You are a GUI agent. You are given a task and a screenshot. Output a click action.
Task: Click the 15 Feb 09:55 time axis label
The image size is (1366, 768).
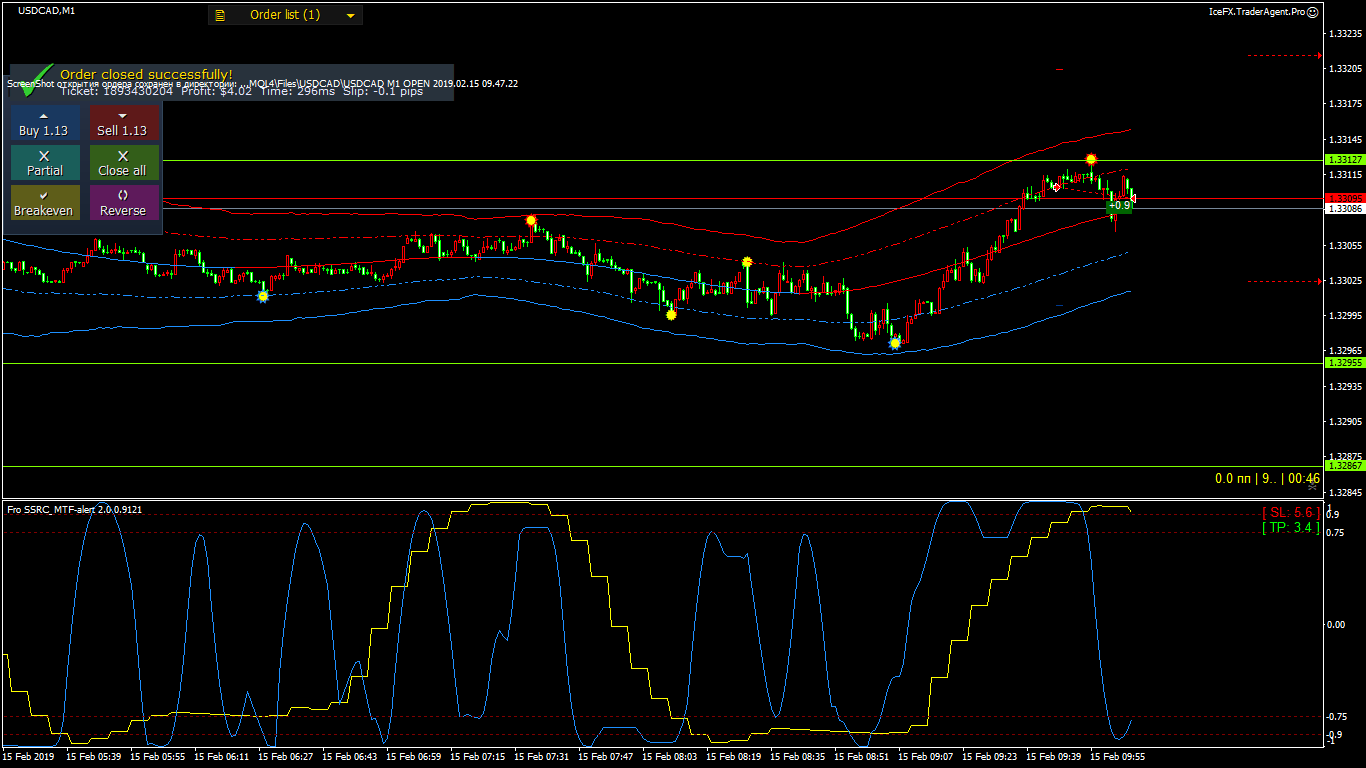coord(1117,757)
